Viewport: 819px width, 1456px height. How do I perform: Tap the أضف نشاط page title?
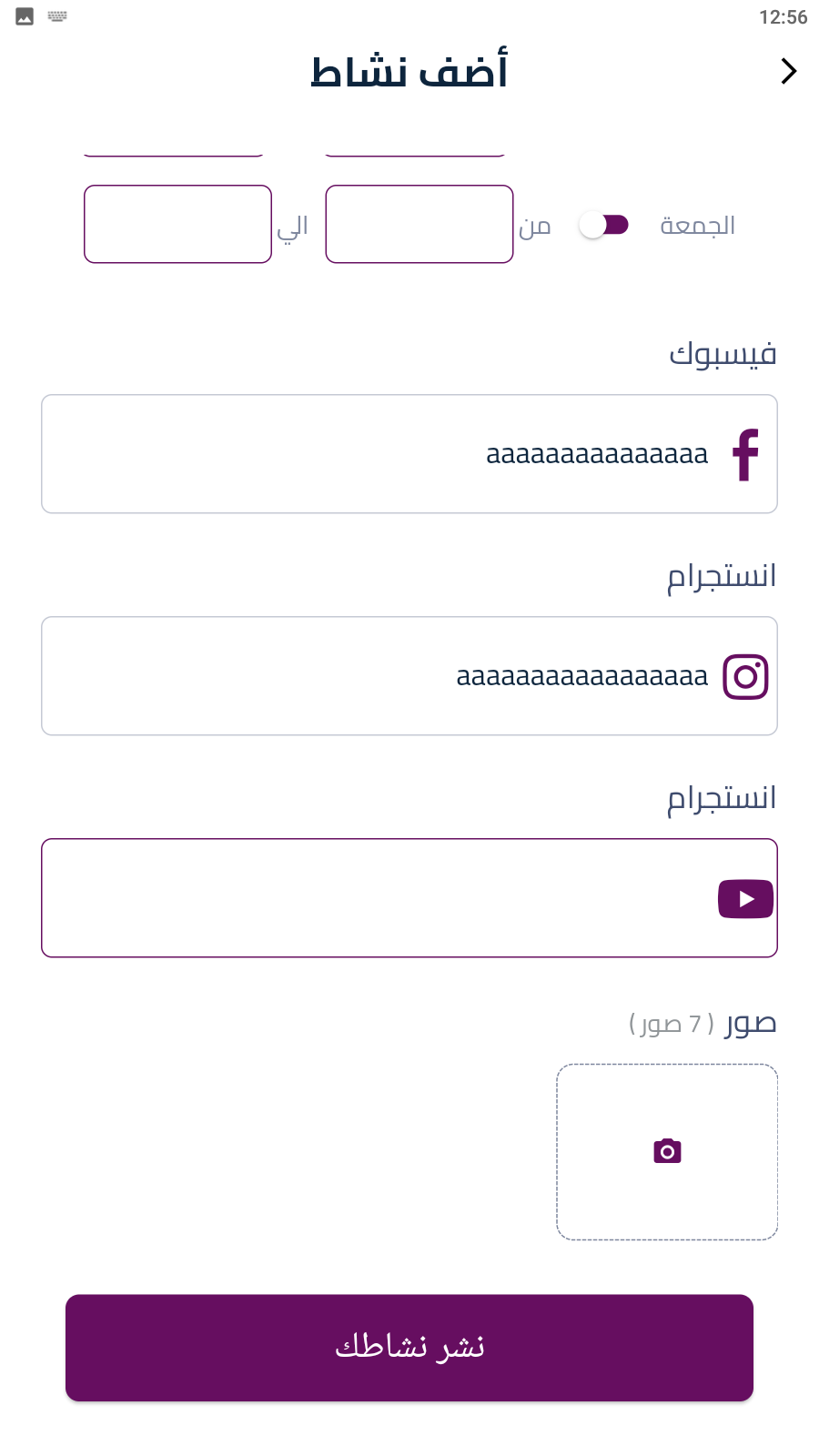[409, 72]
